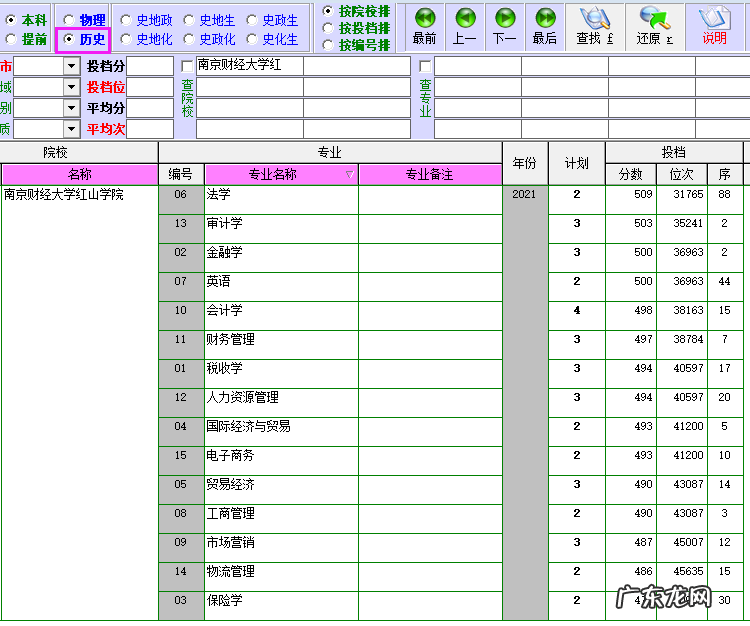Select the 保险学 major row
Viewport: 750px width, 626px height.
282,606
